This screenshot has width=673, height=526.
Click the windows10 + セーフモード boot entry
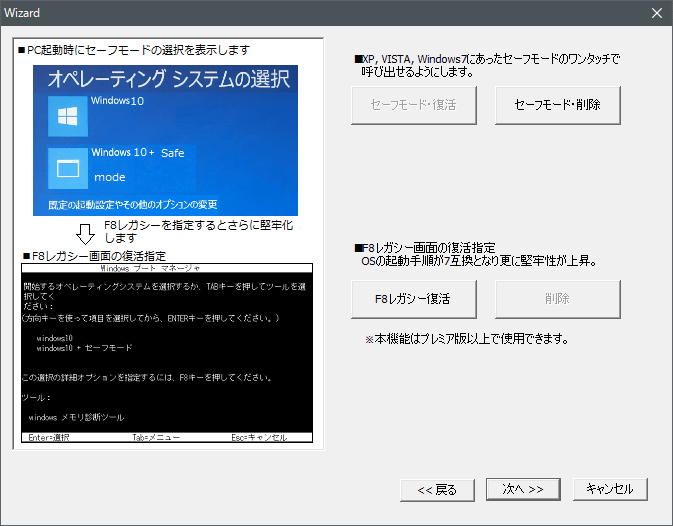pos(84,348)
